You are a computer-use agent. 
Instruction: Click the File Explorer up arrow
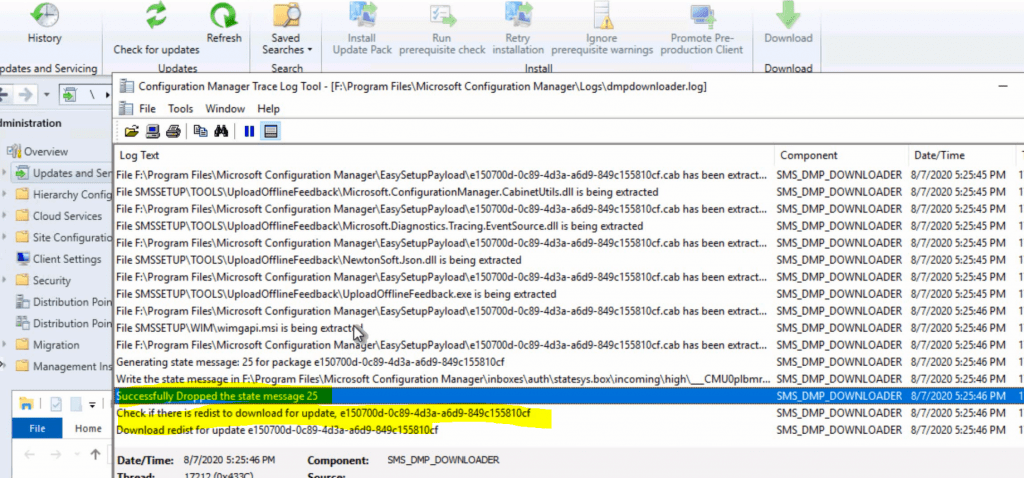pos(95,454)
